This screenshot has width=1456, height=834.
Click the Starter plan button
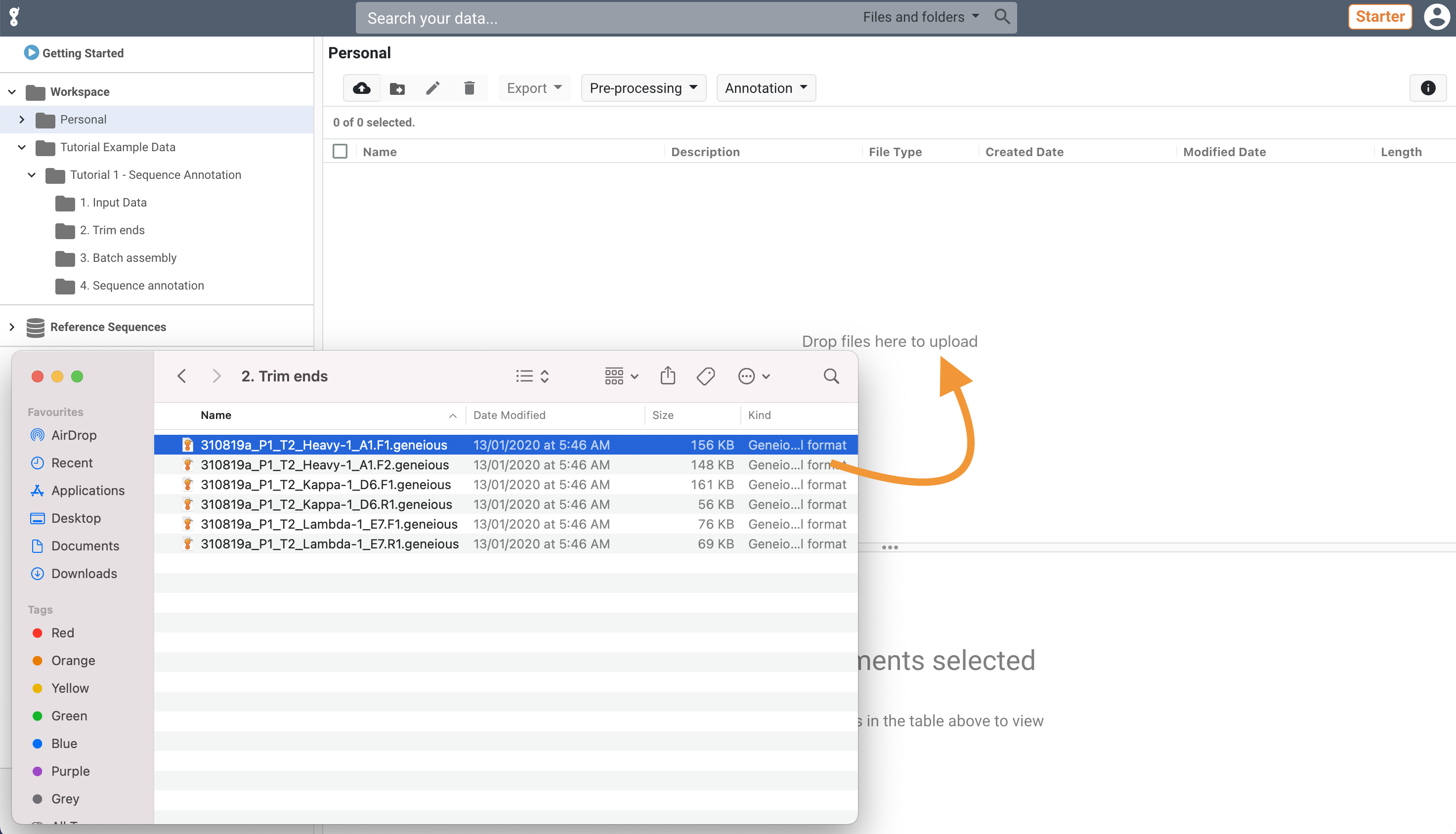click(x=1380, y=17)
